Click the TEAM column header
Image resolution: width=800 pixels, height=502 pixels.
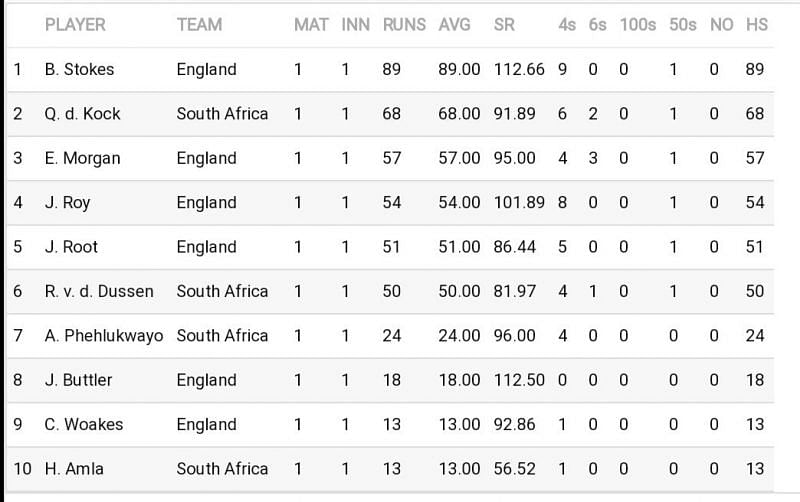coord(199,24)
